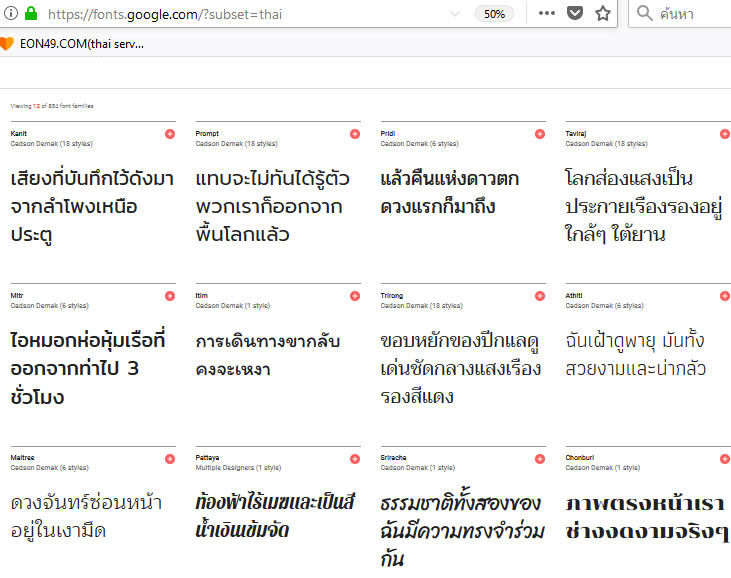Viewport: 731px width, 578px height.
Task: Add the Pridi font with its plus icon
Action: [540, 134]
